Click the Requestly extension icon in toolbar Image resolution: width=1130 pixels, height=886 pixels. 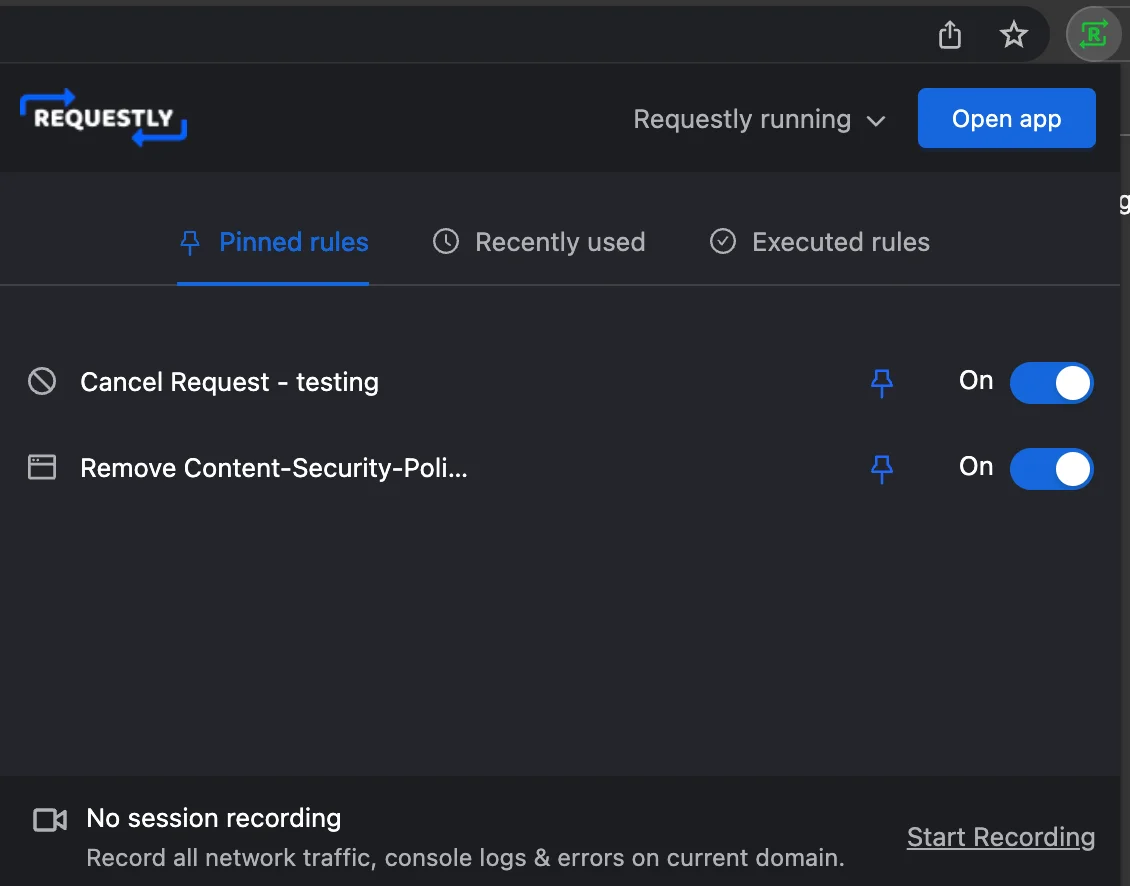click(1093, 34)
